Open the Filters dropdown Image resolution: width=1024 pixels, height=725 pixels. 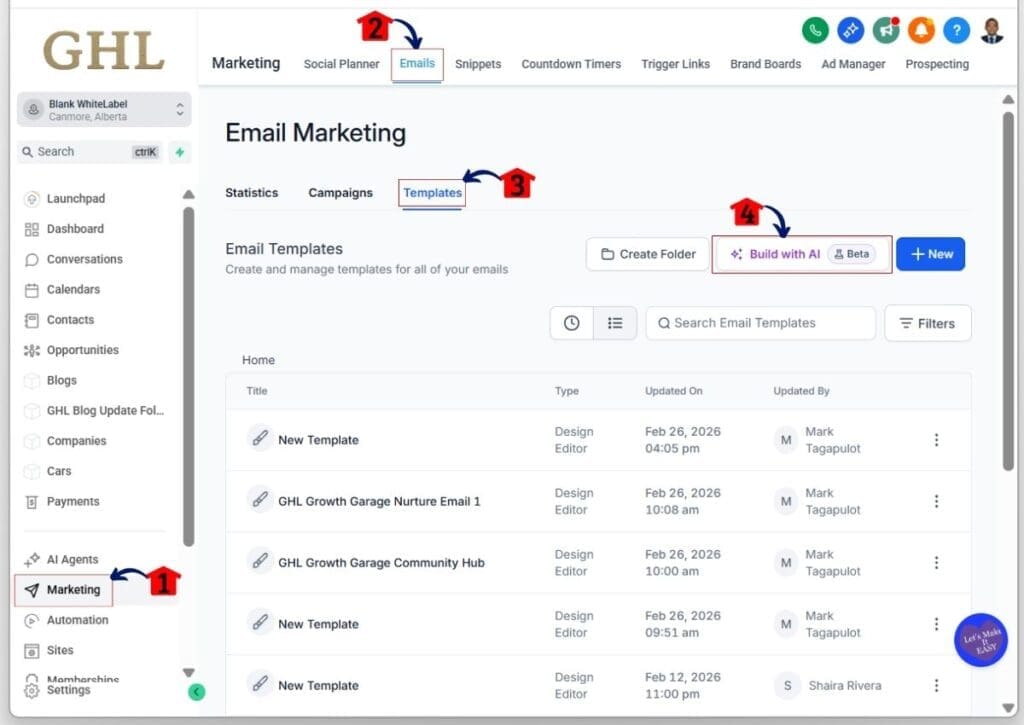pos(927,323)
